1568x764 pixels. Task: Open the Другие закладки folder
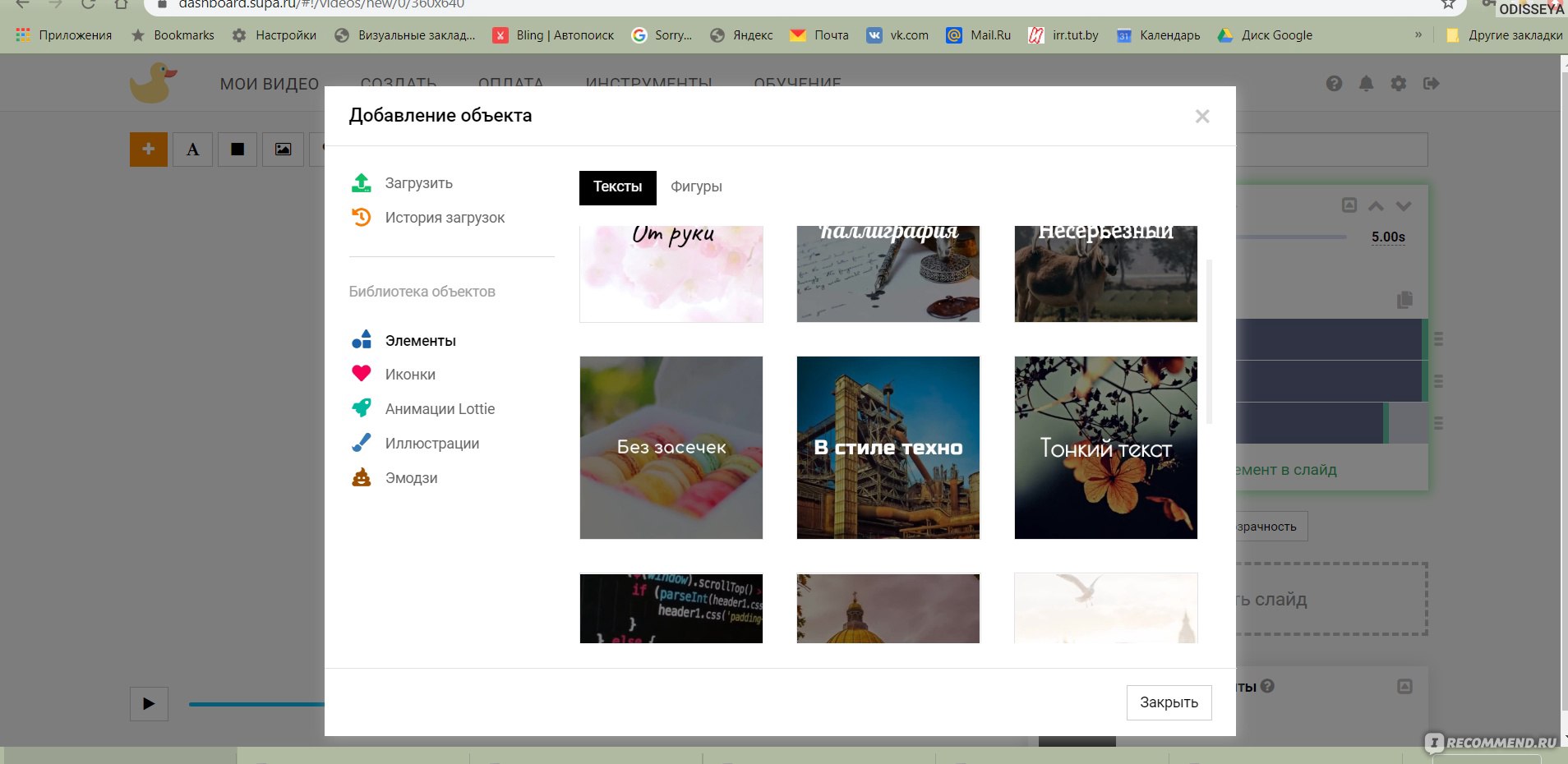pos(1504,35)
